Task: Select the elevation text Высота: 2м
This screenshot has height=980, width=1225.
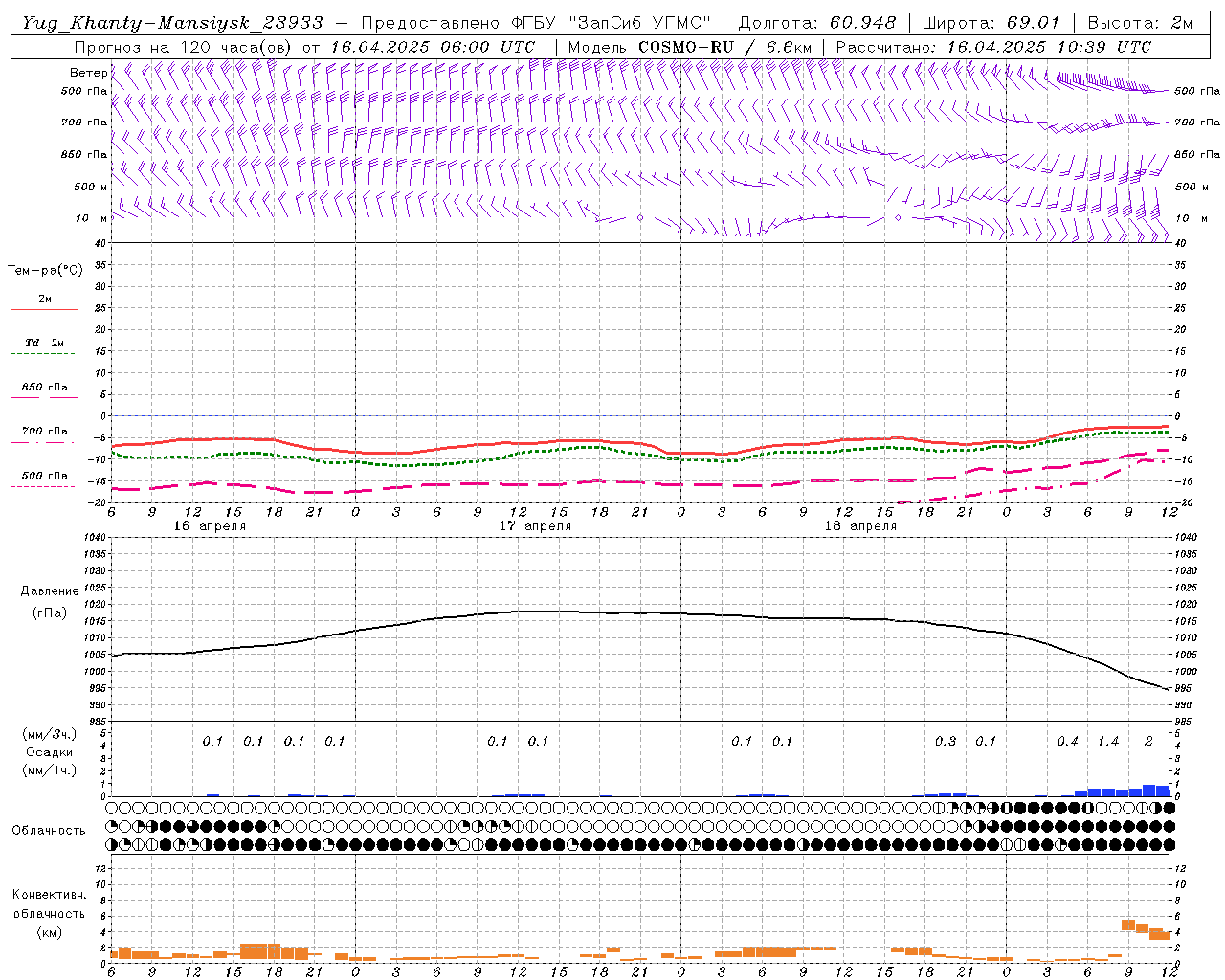Action: (x=1141, y=23)
